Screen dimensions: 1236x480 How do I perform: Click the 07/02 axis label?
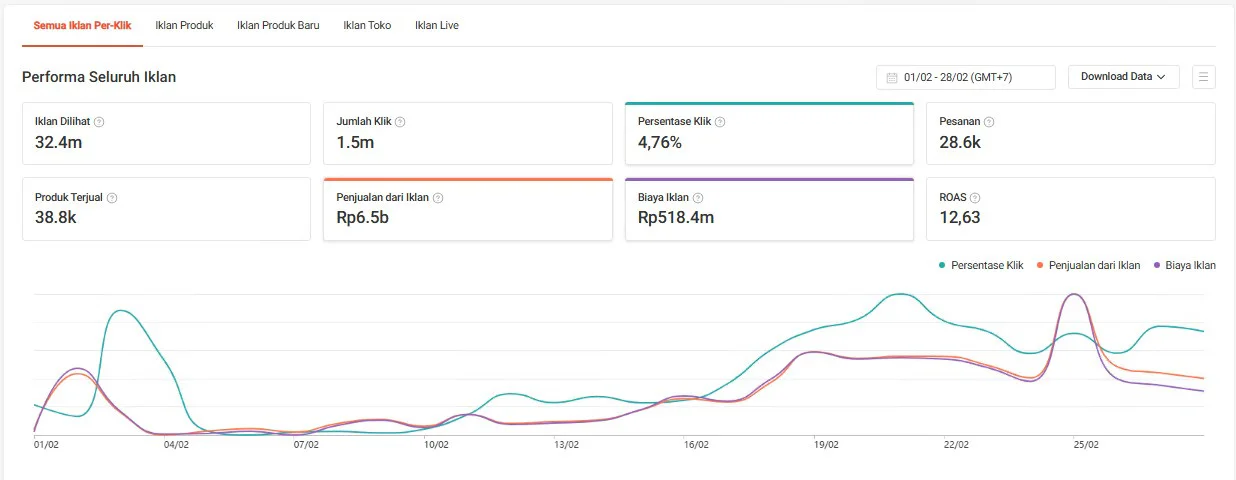pyautogui.click(x=306, y=445)
